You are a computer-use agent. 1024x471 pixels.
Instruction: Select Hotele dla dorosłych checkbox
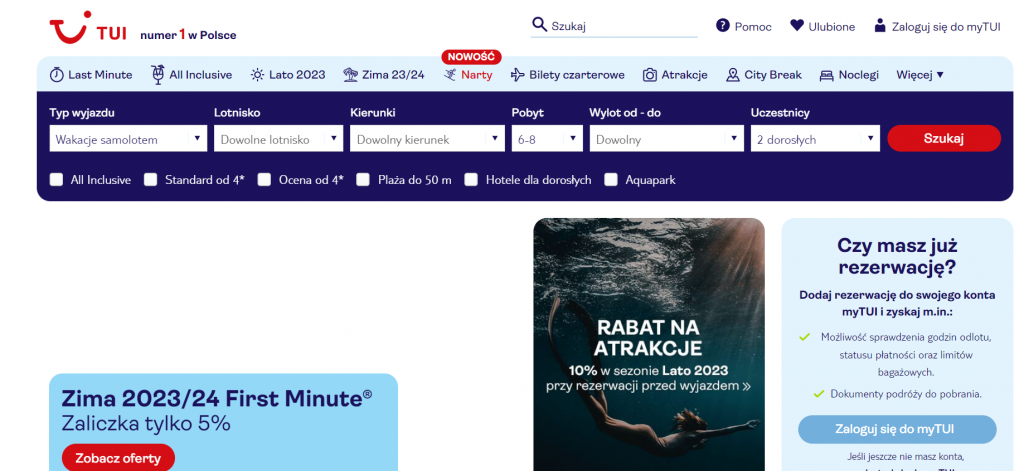click(472, 180)
